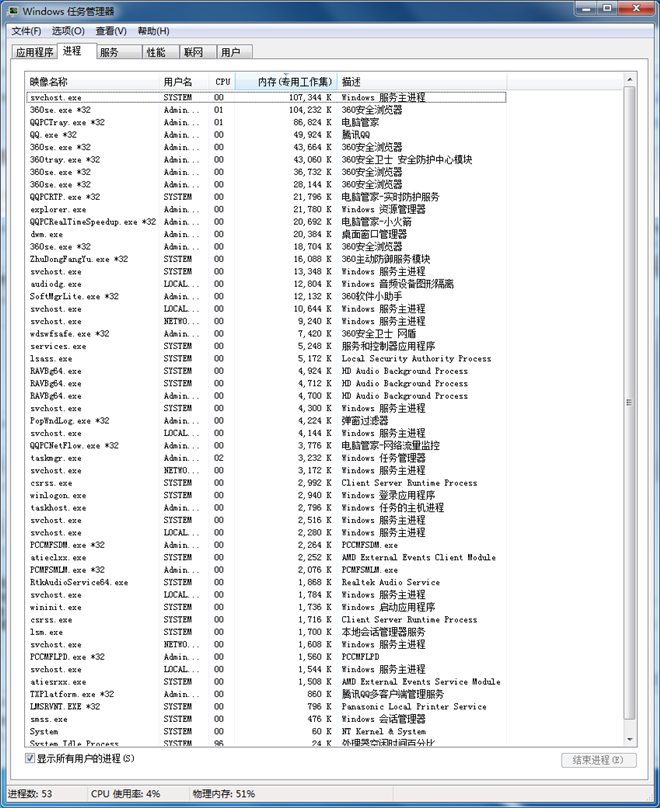Select the services.exe process
660x808 pixels.
266,346
